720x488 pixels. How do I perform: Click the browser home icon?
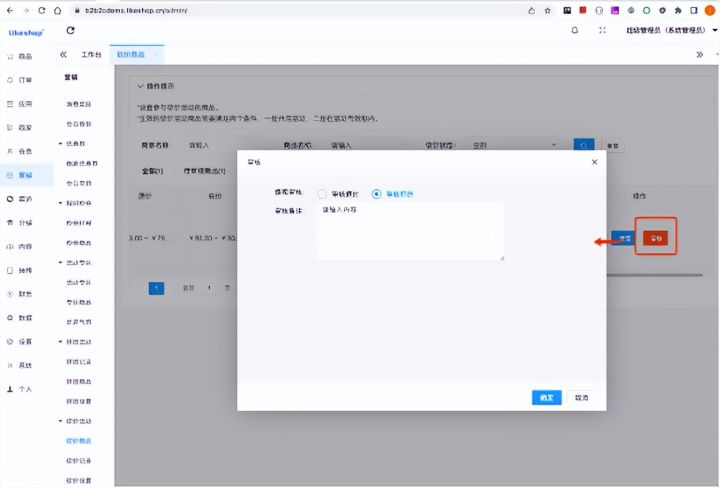click(57, 10)
